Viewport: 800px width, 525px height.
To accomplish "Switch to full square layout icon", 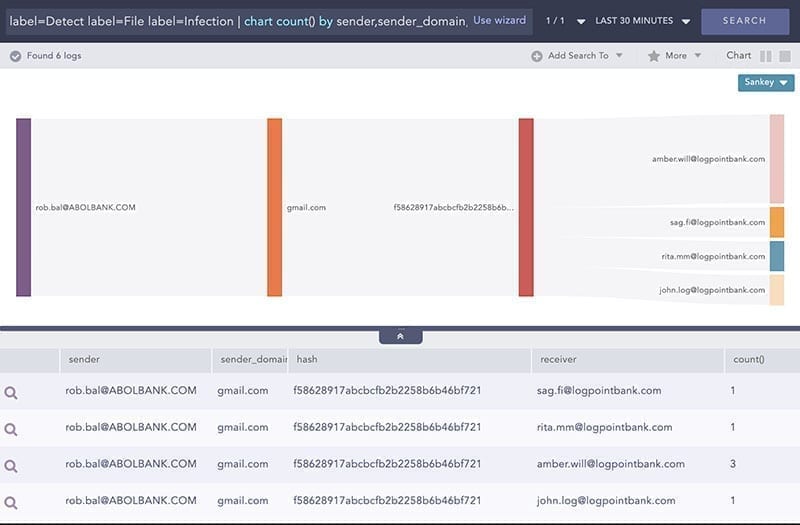I will pos(785,56).
